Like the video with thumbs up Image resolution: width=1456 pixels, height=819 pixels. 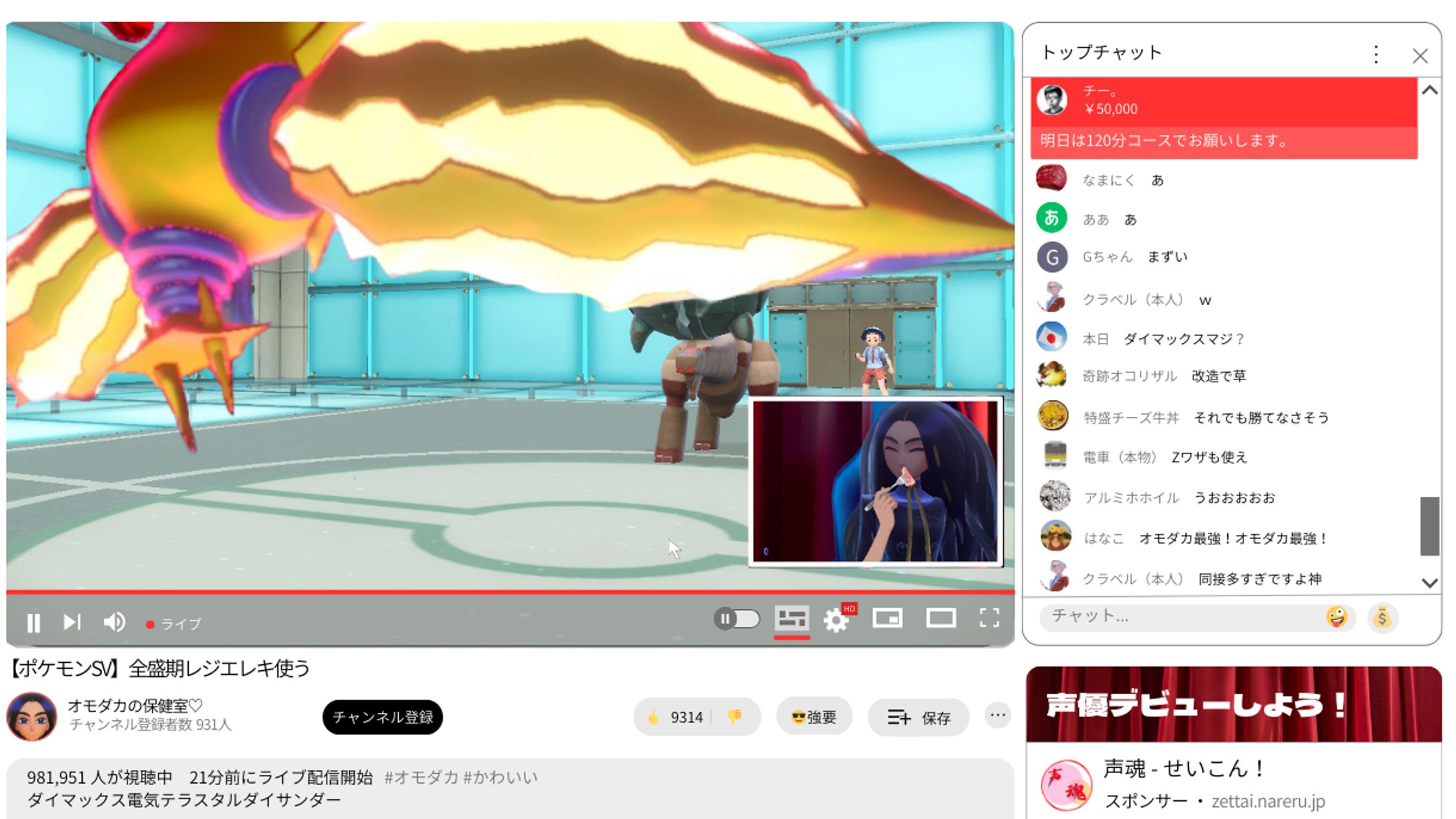click(654, 718)
